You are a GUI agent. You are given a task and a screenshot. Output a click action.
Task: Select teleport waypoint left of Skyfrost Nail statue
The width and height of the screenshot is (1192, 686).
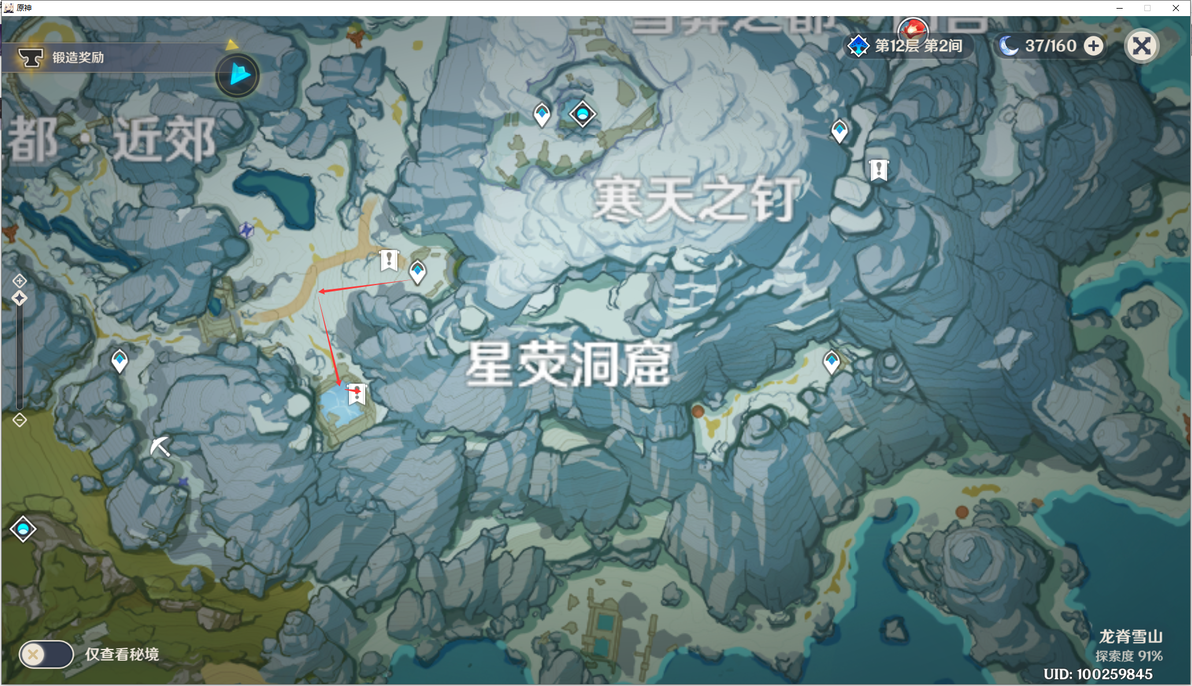pyautogui.click(x=541, y=116)
